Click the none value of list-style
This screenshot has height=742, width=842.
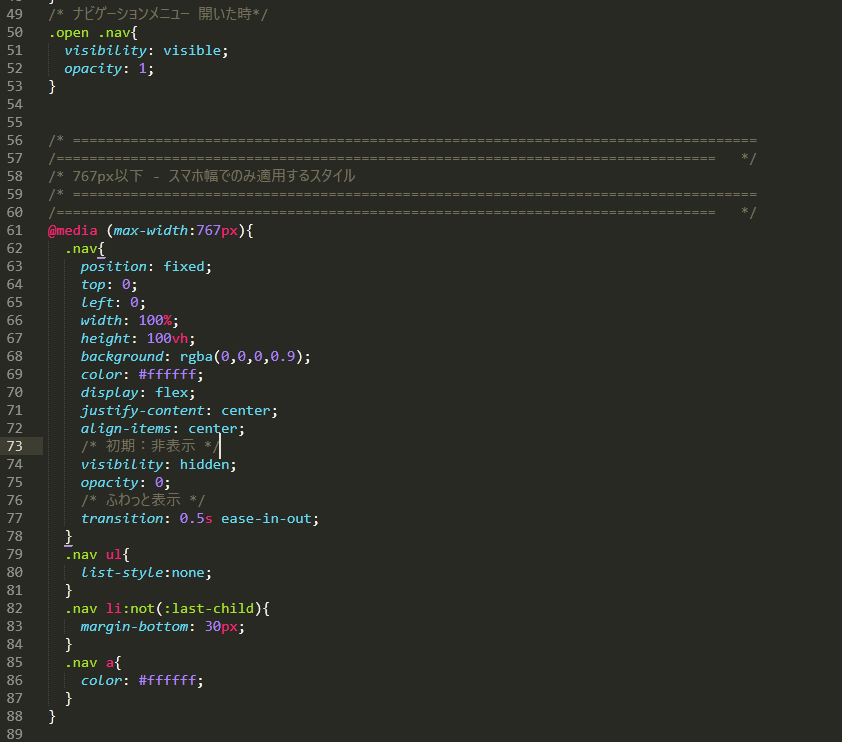click(188, 573)
